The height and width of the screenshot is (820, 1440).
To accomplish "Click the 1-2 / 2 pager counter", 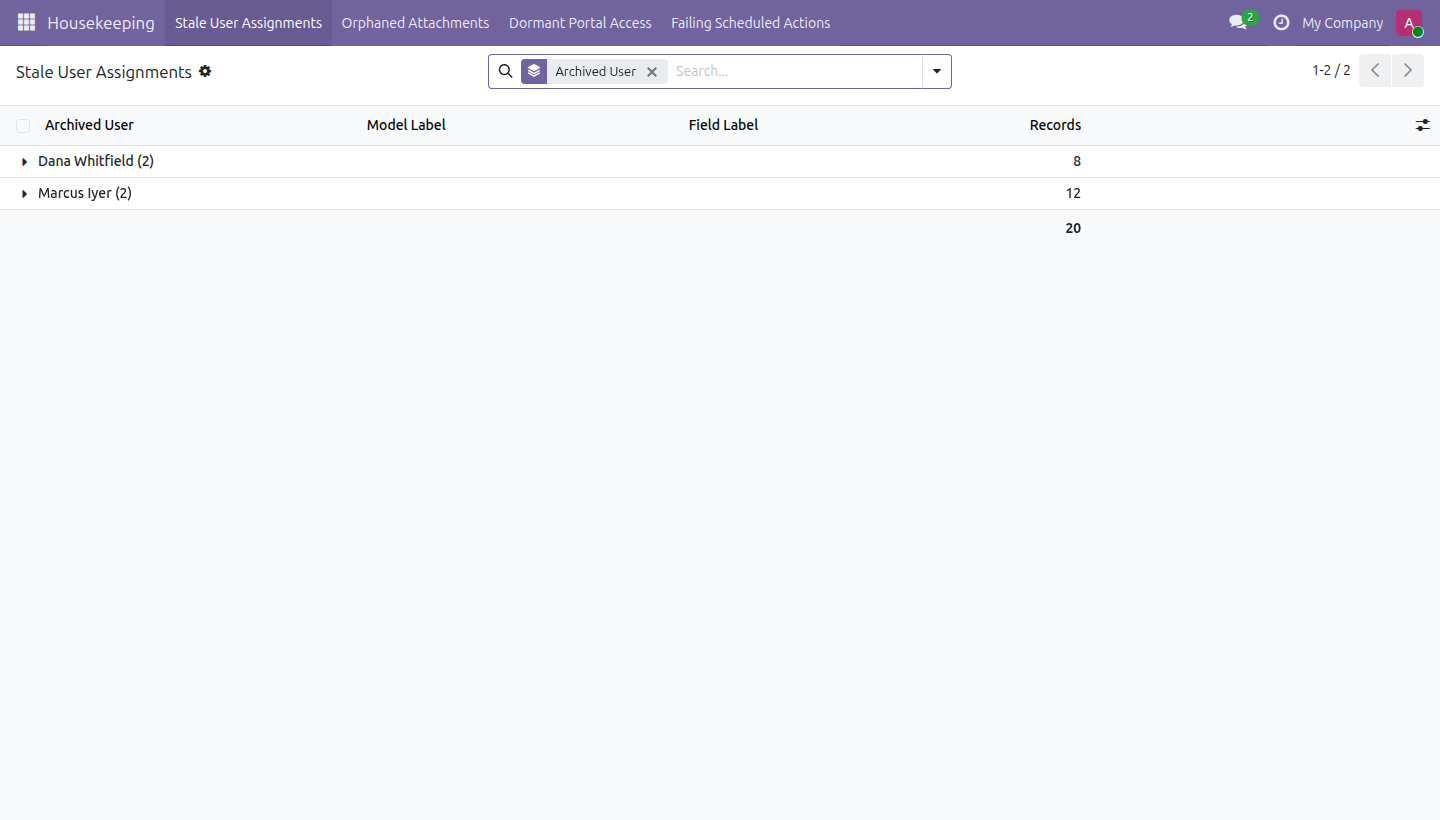I will [x=1331, y=70].
